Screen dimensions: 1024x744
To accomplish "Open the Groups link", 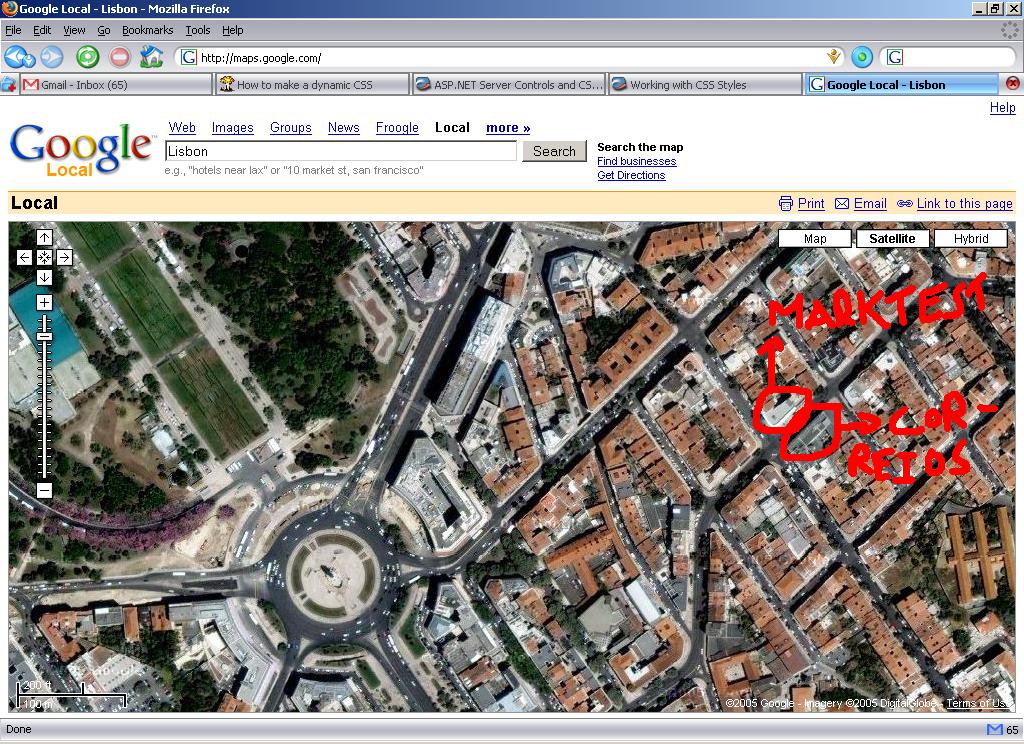I will point(291,128).
